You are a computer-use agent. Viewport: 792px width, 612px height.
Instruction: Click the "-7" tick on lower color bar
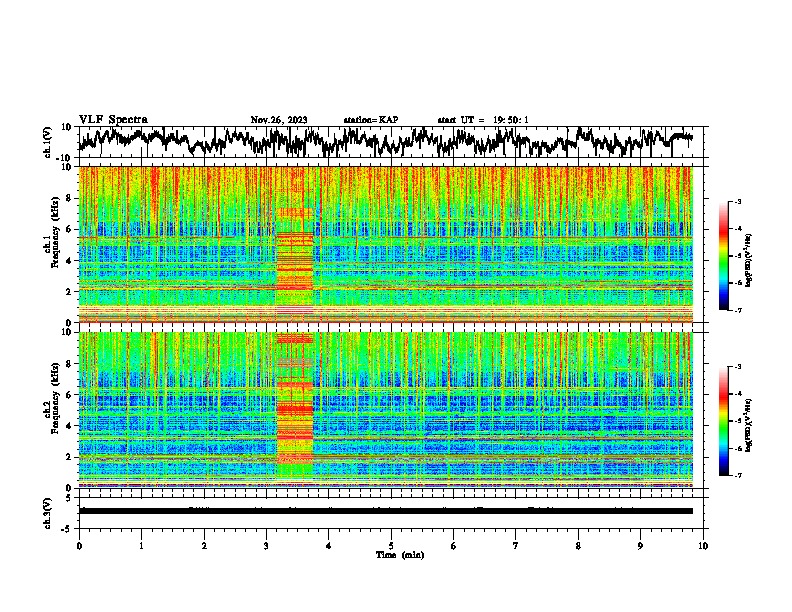(737, 476)
